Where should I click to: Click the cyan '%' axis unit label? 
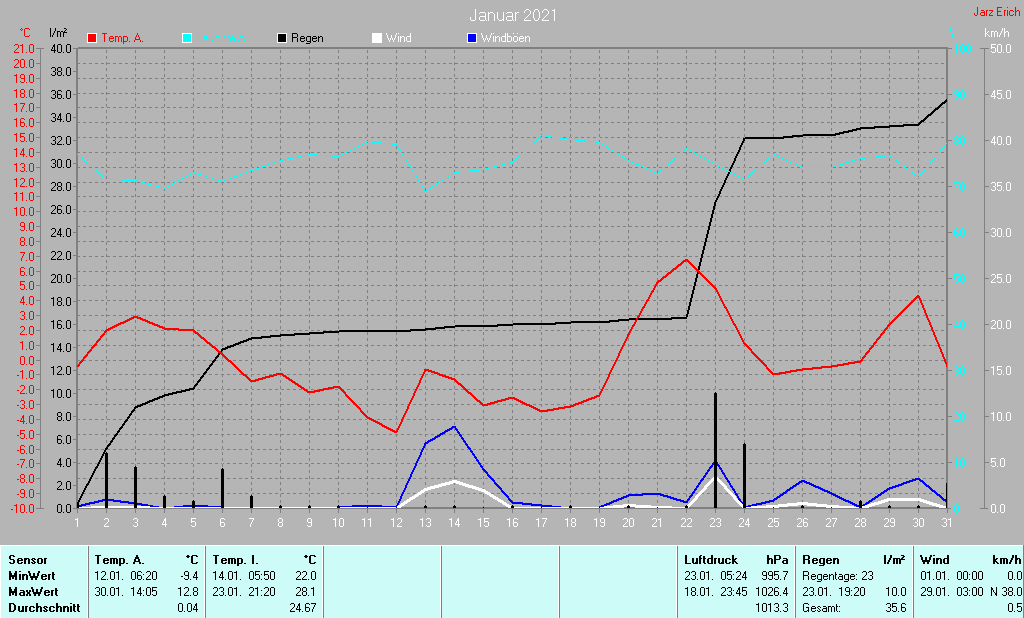[x=952, y=33]
